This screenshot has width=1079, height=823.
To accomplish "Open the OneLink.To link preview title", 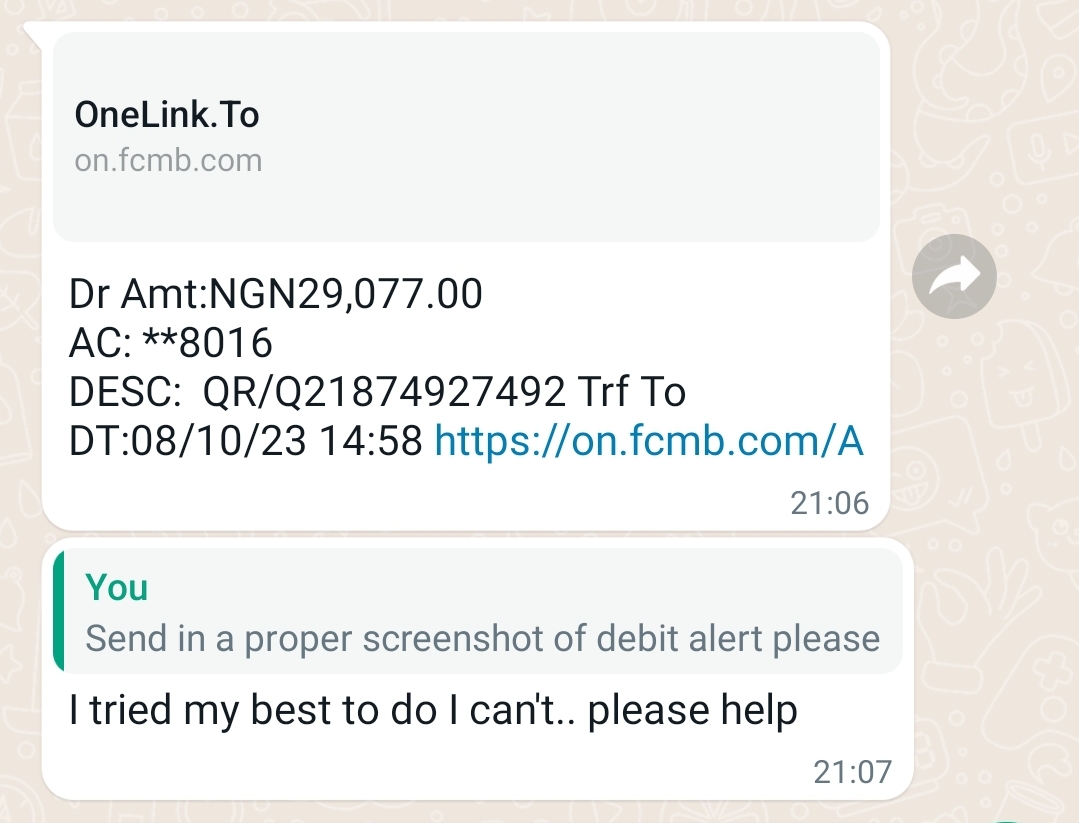I will 167,115.
